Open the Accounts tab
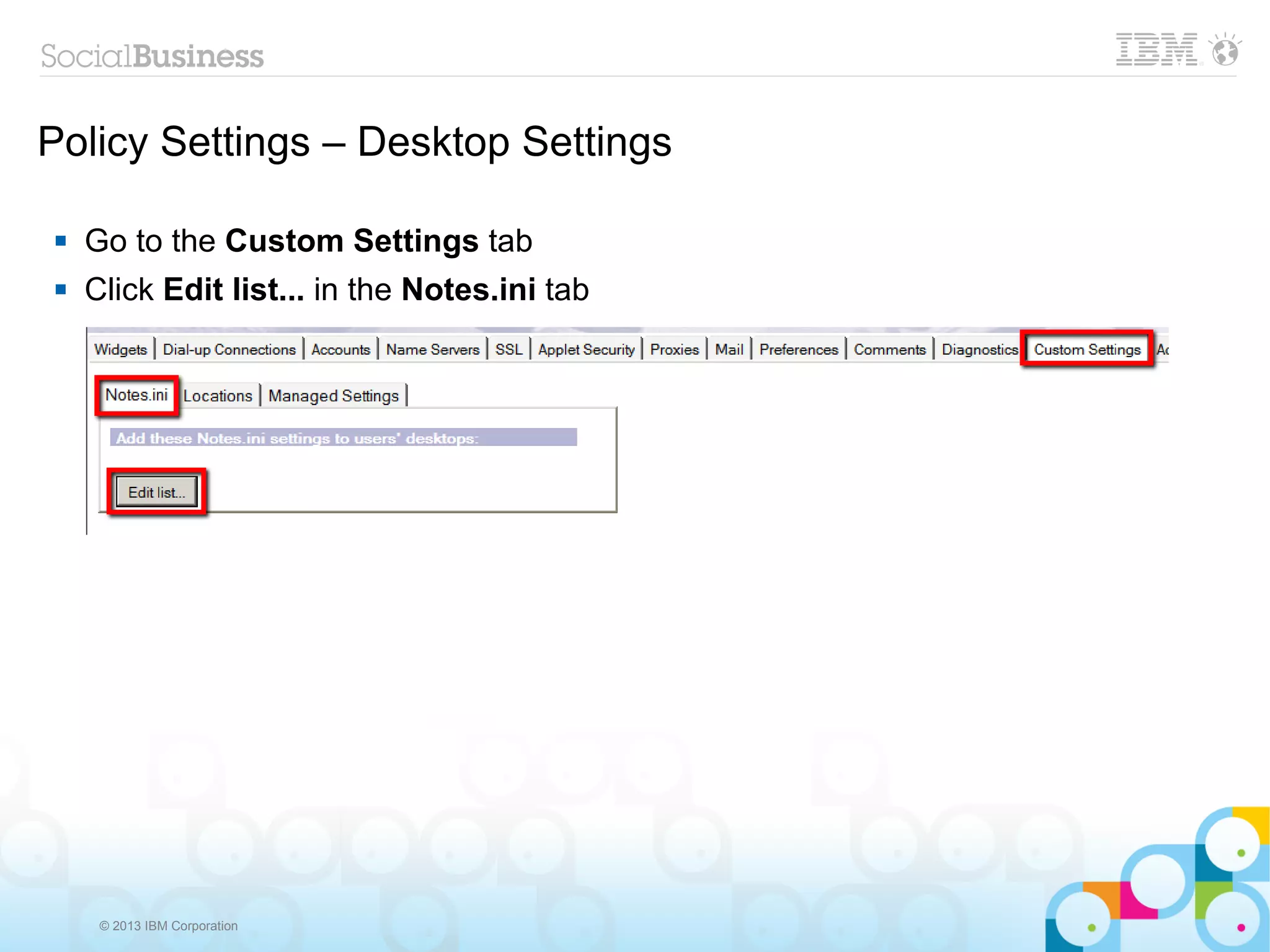1270x952 pixels. coord(340,349)
